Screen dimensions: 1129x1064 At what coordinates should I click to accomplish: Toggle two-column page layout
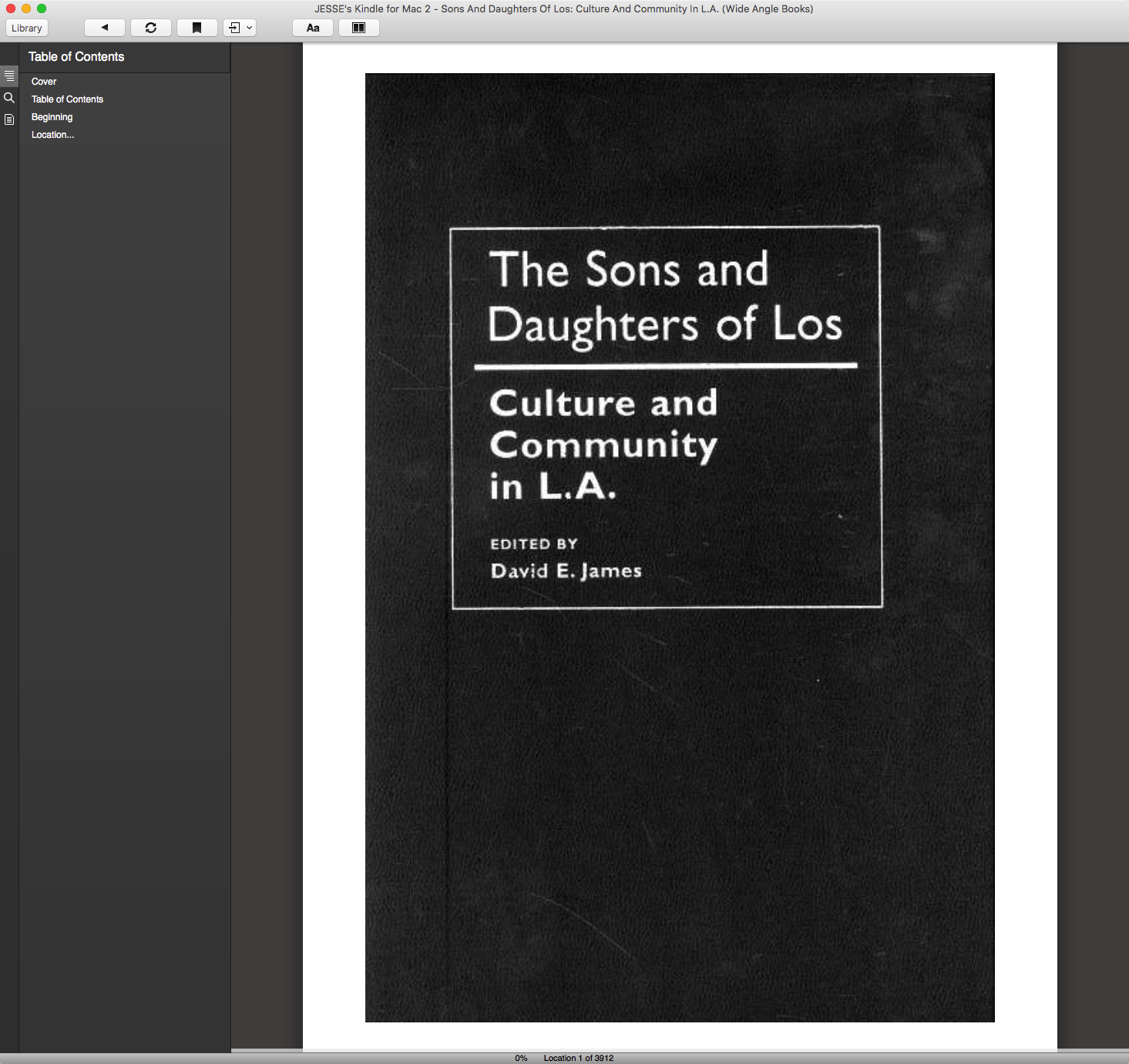(x=359, y=28)
